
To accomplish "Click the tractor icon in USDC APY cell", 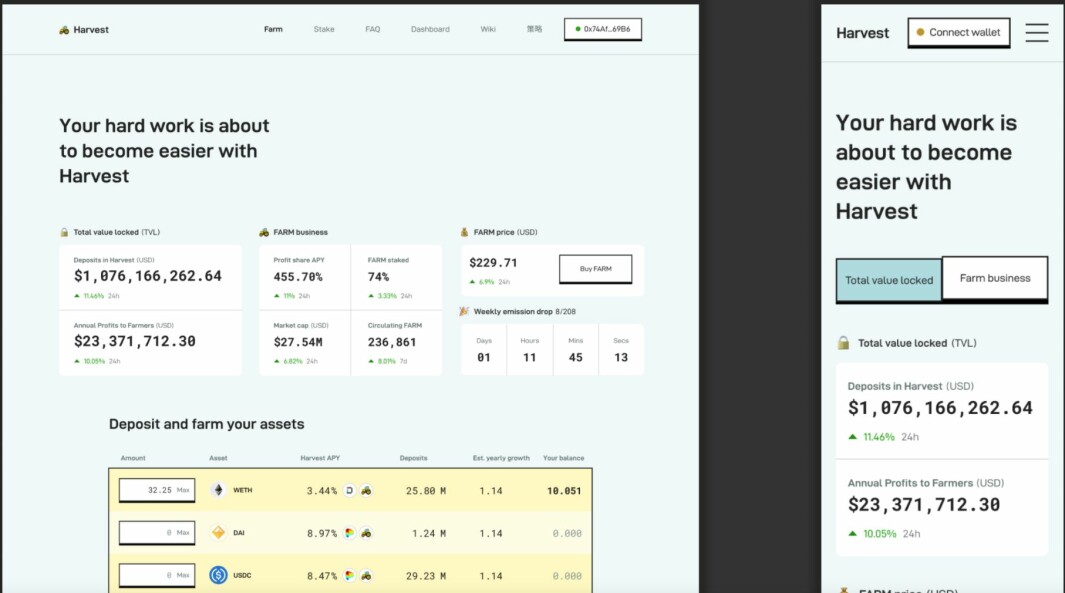I will [x=366, y=576].
